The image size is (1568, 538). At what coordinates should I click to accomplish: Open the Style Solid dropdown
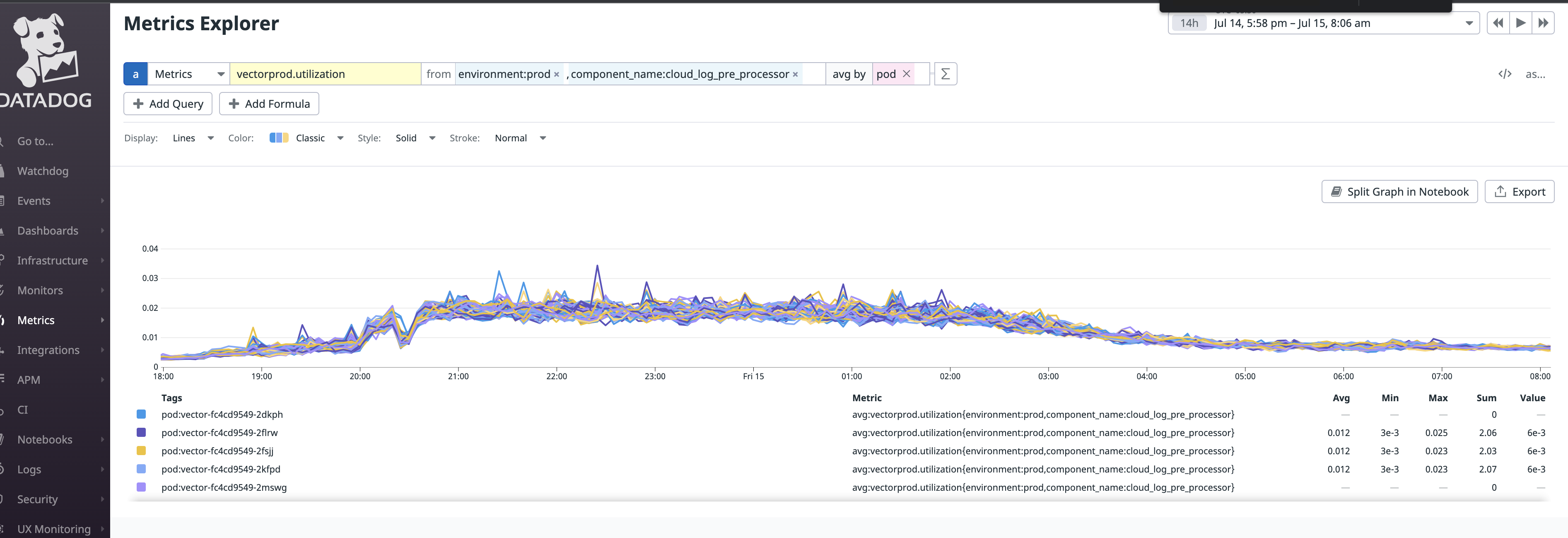click(415, 138)
